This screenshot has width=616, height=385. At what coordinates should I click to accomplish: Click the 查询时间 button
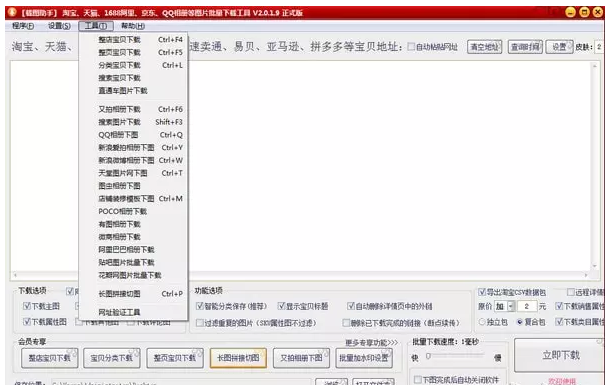click(x=525, y=47)
